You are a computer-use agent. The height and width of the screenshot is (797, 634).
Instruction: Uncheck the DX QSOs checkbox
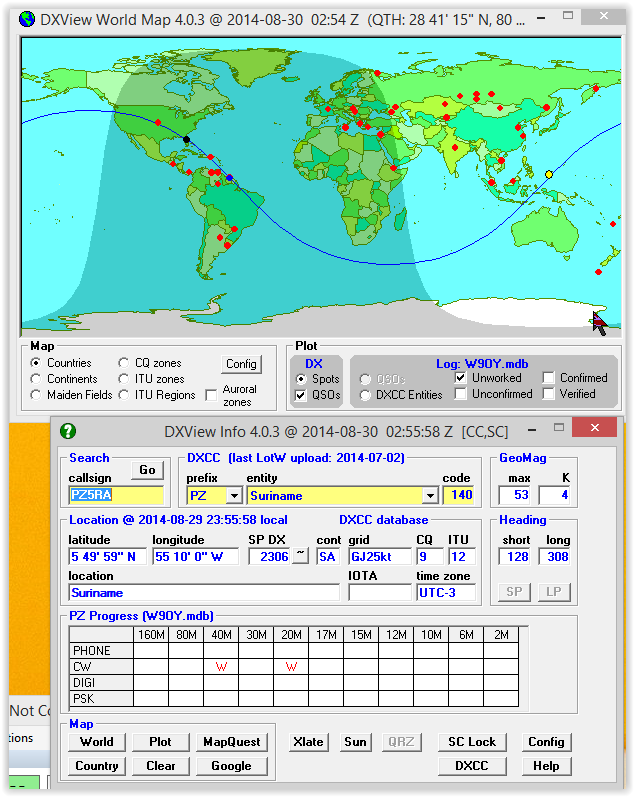click(301, 395)
